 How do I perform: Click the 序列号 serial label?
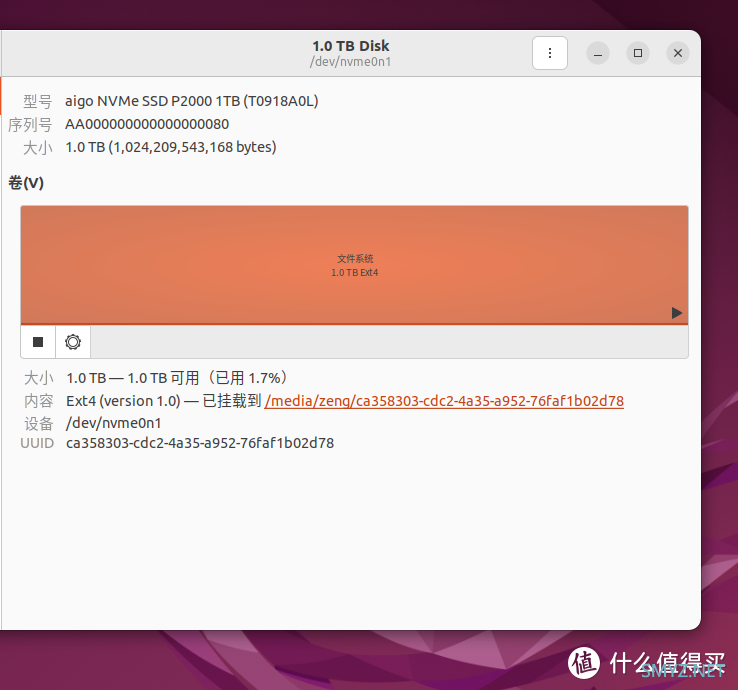[30, 125]
